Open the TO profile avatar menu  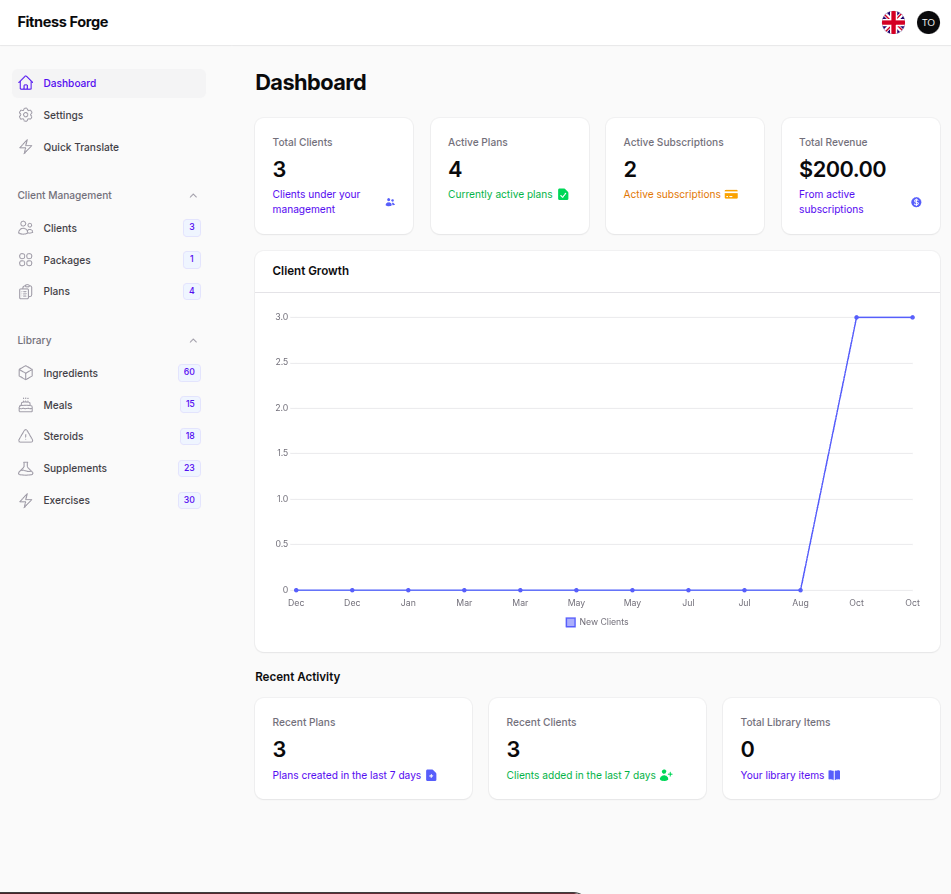(928, 22)
